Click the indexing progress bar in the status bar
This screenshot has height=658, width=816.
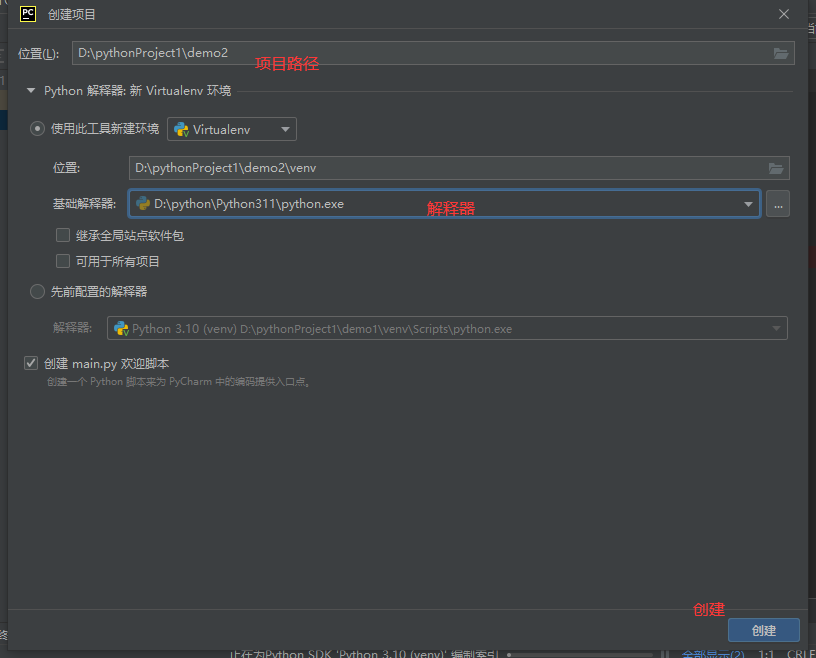(x=579, y=654)
